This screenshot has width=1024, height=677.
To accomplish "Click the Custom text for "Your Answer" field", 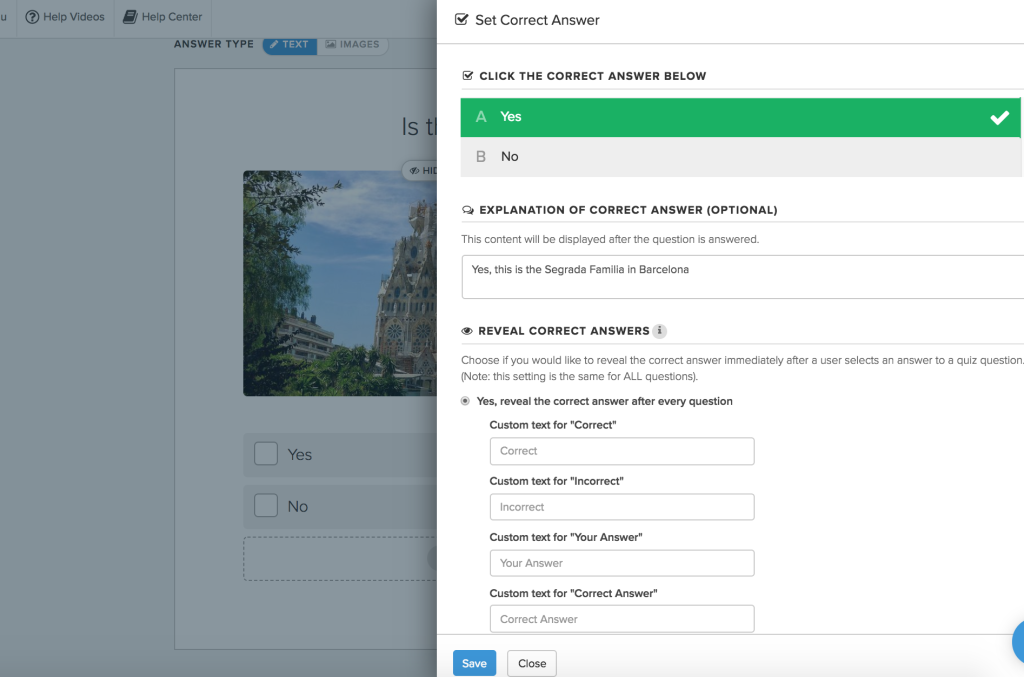I will (x=622, y=563).
